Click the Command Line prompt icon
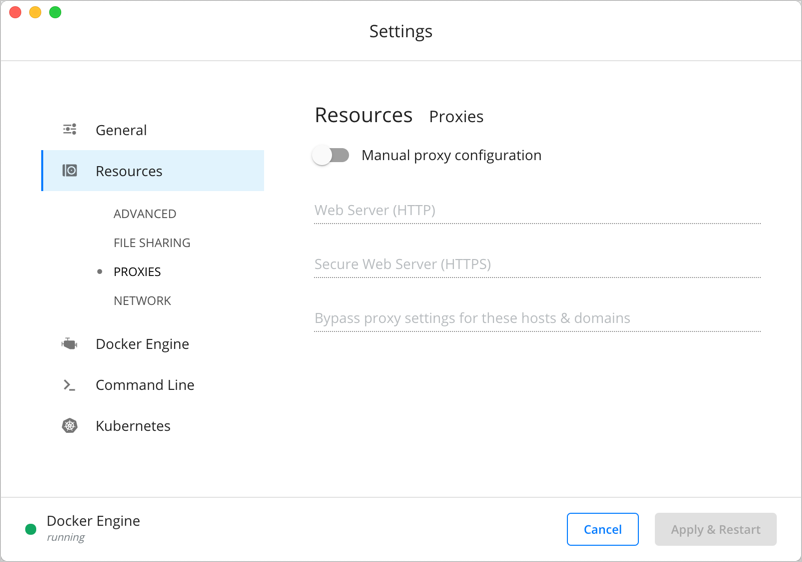Screen dimensions: 802x562 coord(70,385)
